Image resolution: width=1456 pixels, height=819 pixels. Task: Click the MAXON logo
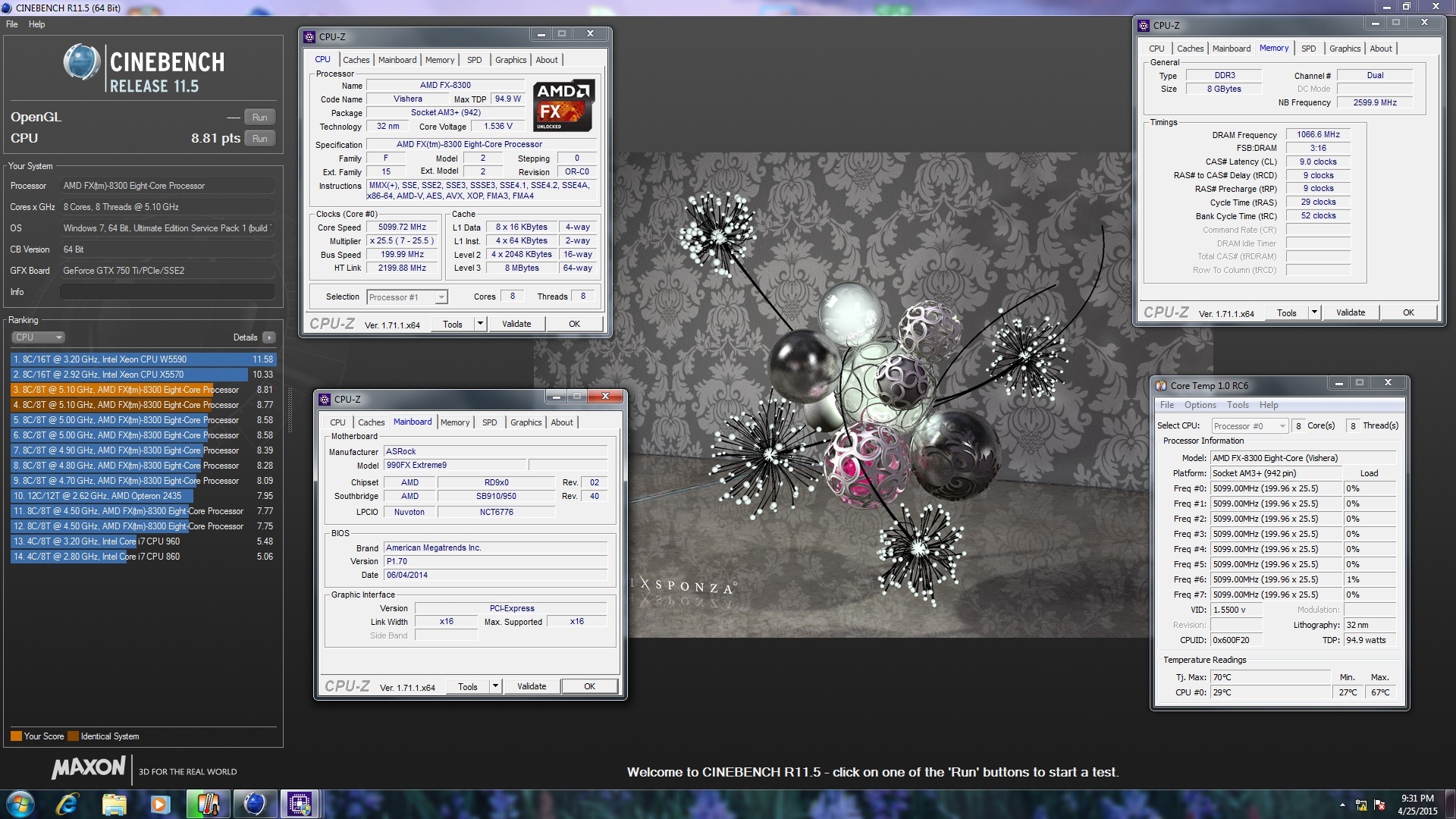coord(88,767)
